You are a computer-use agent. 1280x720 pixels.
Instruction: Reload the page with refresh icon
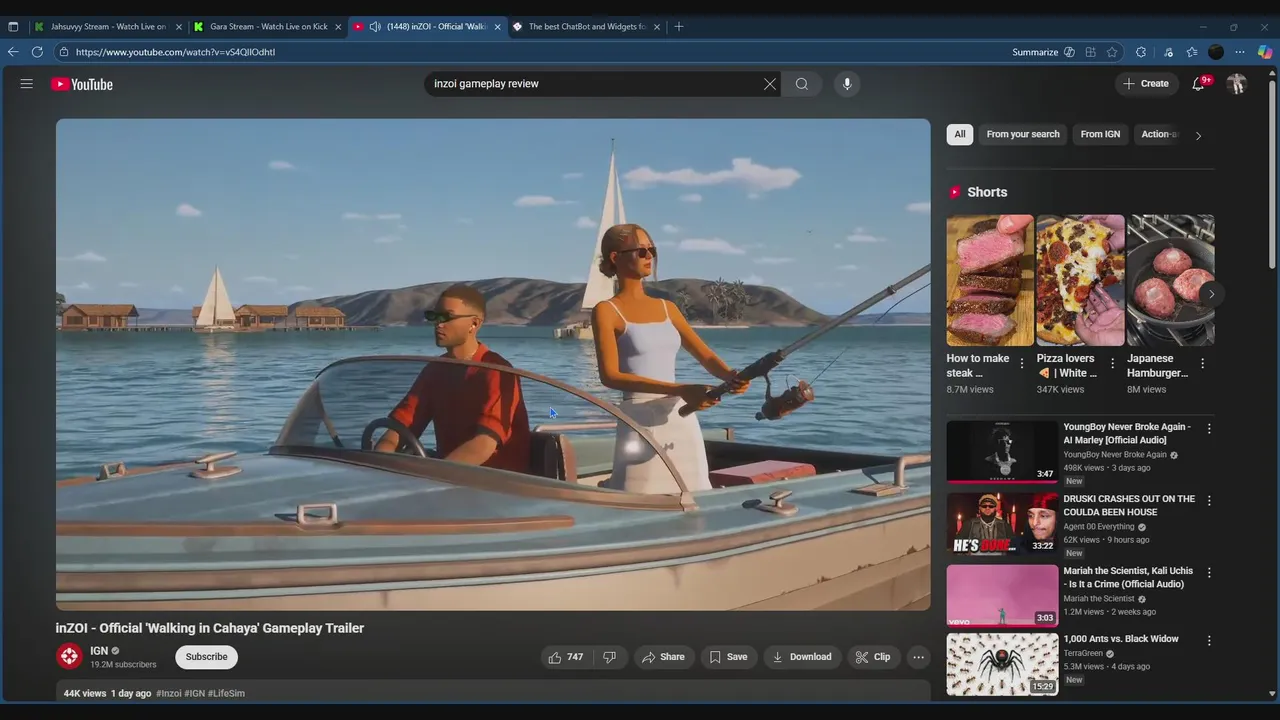[x=37, y=52]
